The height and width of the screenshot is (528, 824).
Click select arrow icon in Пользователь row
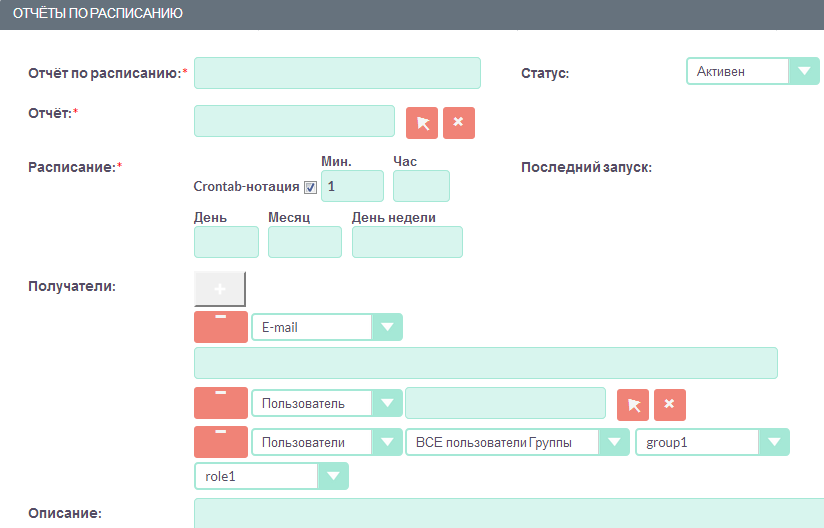[633, 404]
